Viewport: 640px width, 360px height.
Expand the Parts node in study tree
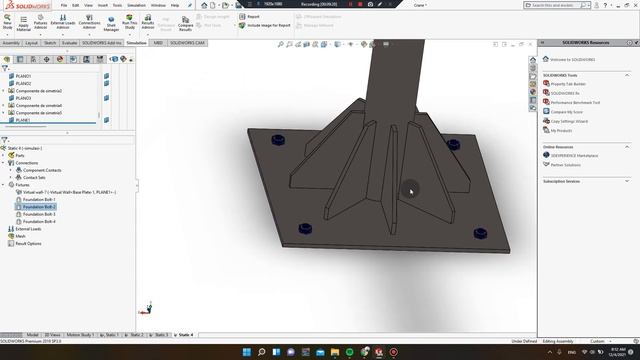(3, 156)
